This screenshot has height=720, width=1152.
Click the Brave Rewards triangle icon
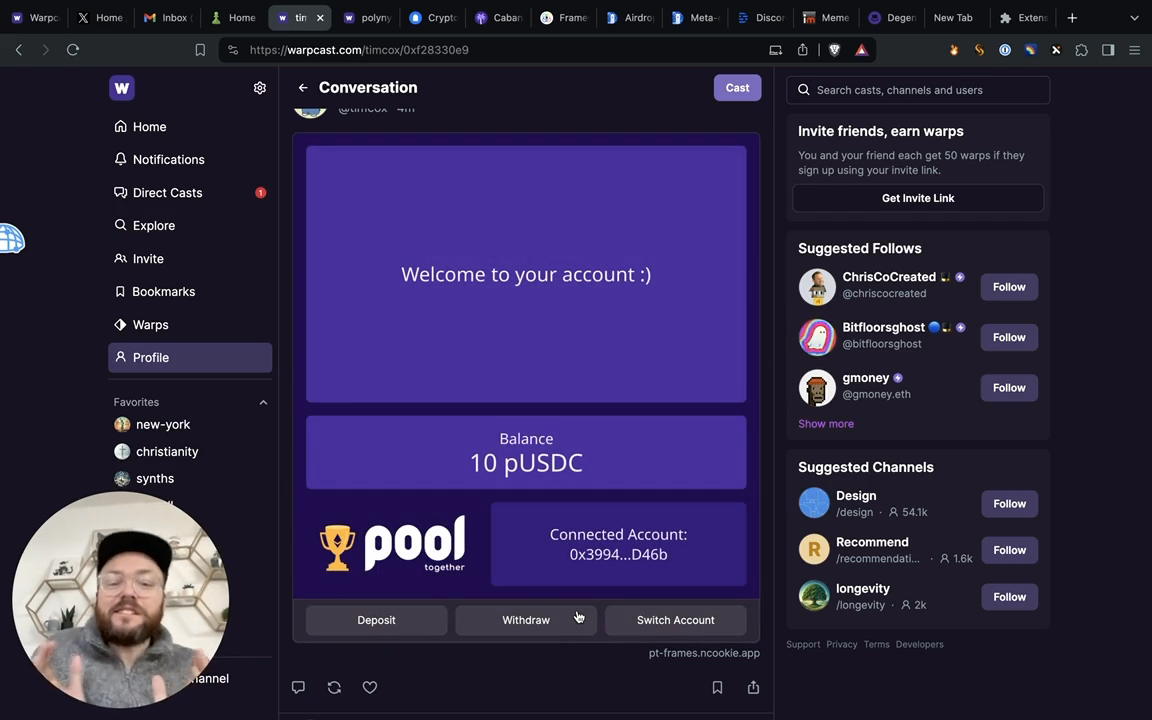861,50
